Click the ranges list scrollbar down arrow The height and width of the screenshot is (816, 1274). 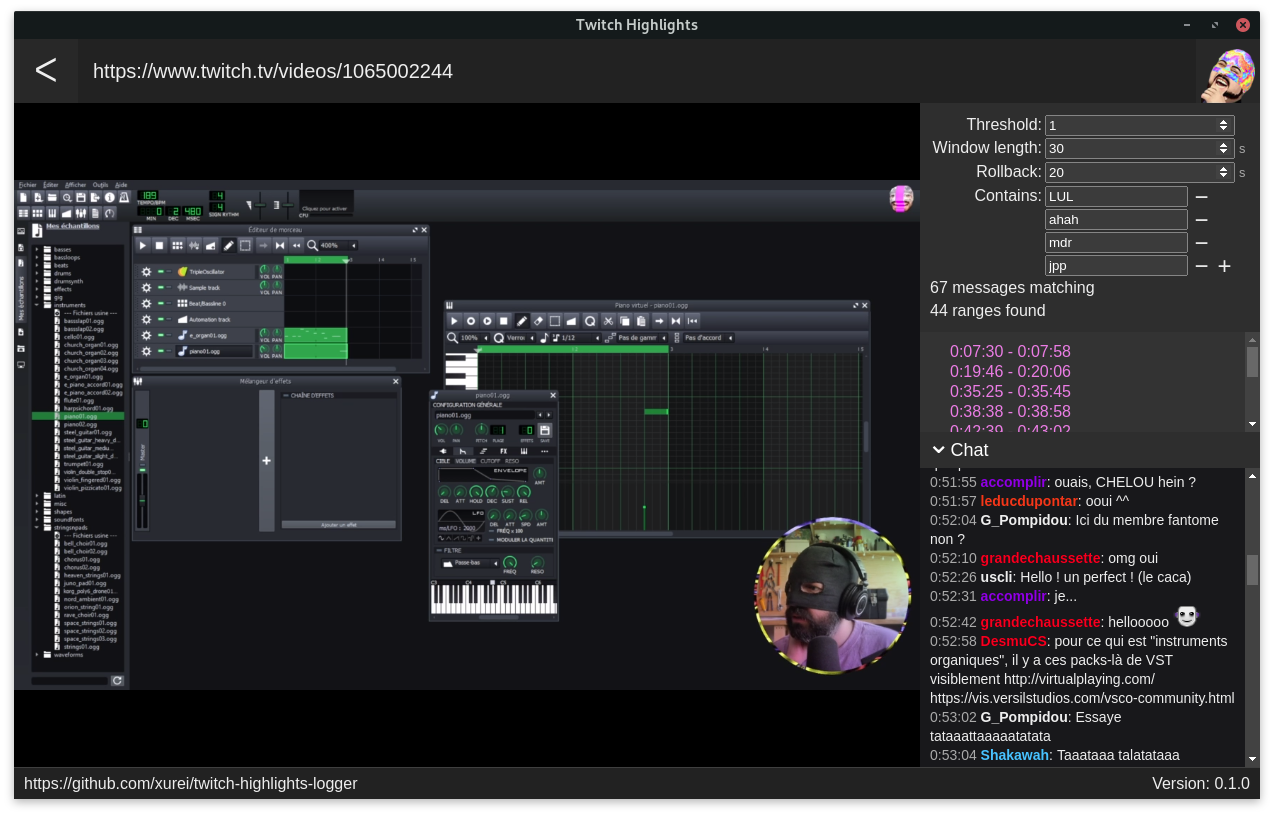(1252, 424)
